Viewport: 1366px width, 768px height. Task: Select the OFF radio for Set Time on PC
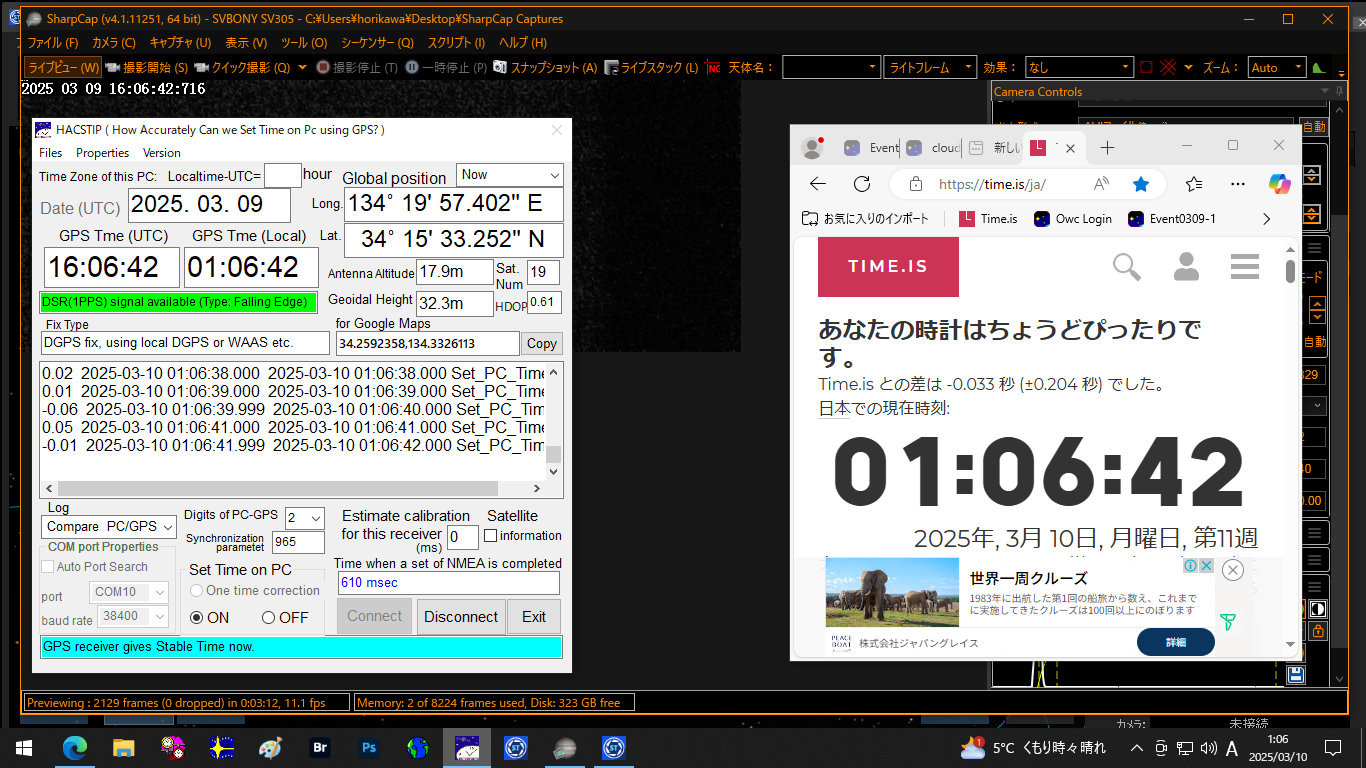click(x=269, y=618)
